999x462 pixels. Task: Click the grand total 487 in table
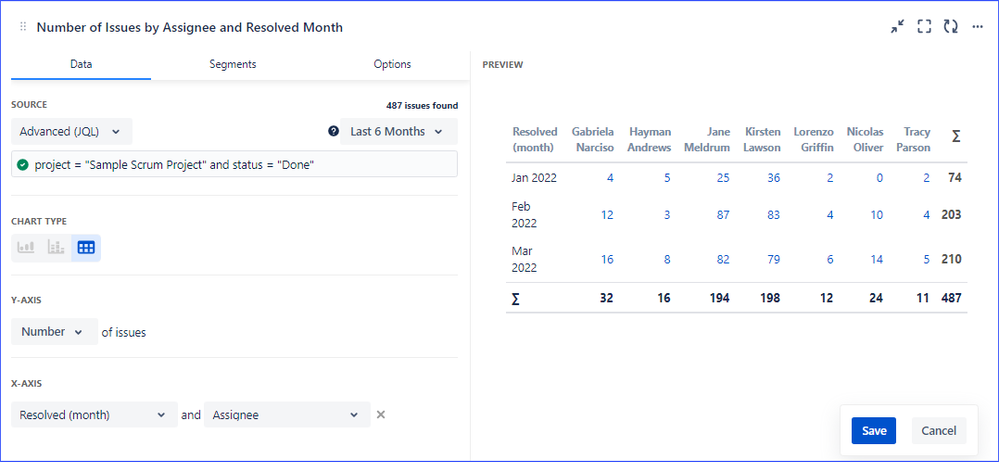pyautogui.click(x=951, y=298)
